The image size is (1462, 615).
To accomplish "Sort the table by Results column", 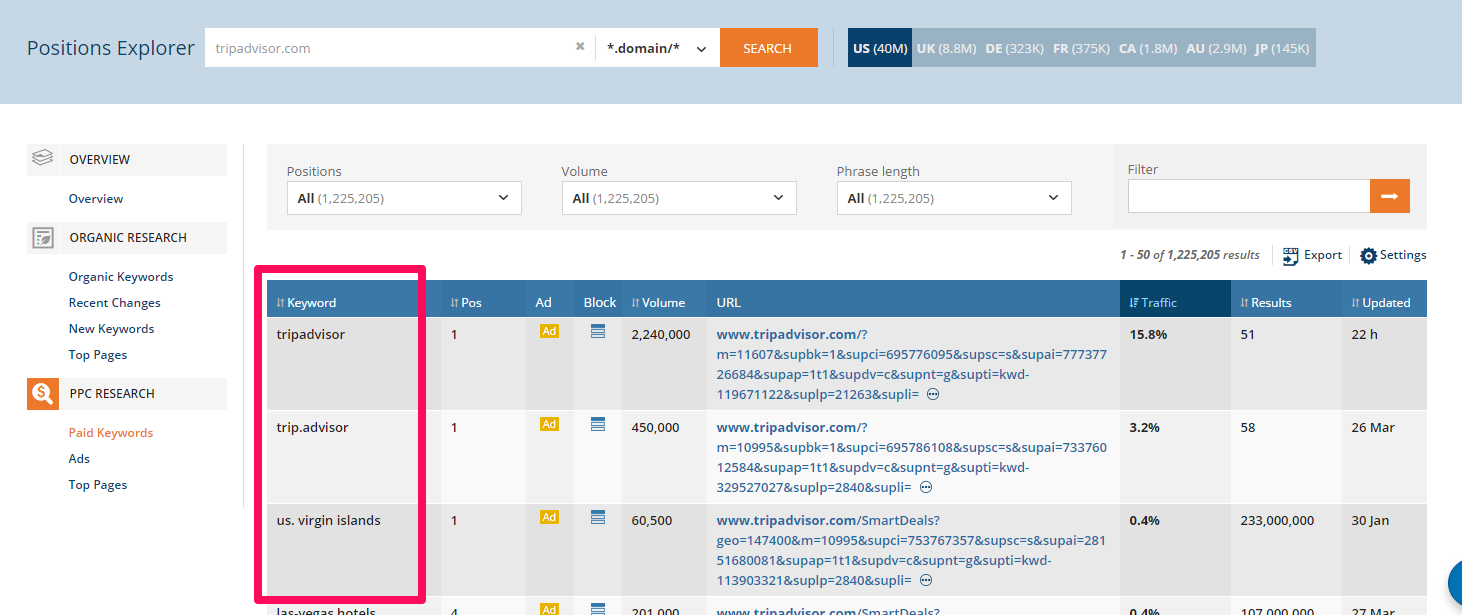I will point(1266,303).
